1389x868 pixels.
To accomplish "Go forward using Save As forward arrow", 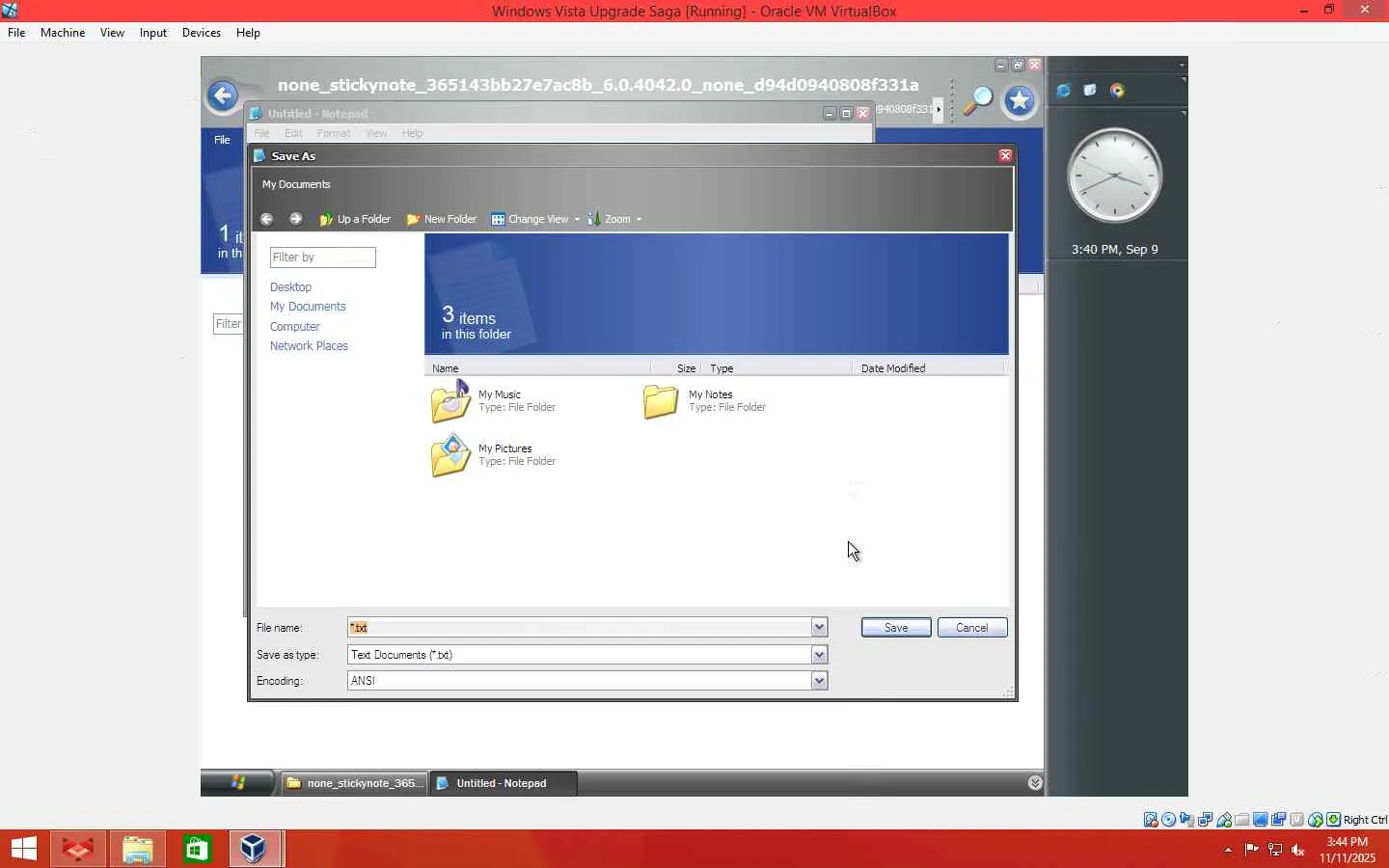I will [x=296, y=219].
